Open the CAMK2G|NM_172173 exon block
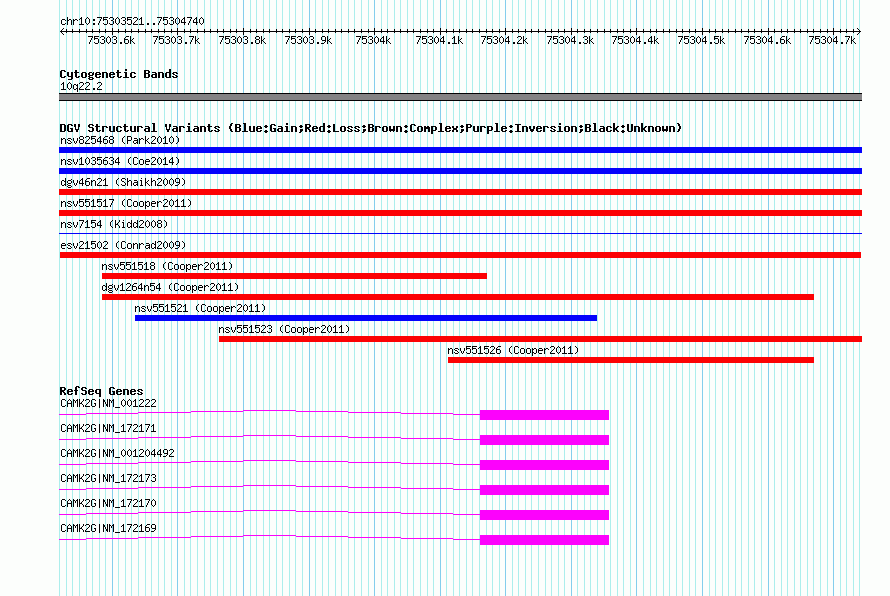 pyautogui.click(x=544, y=490)
